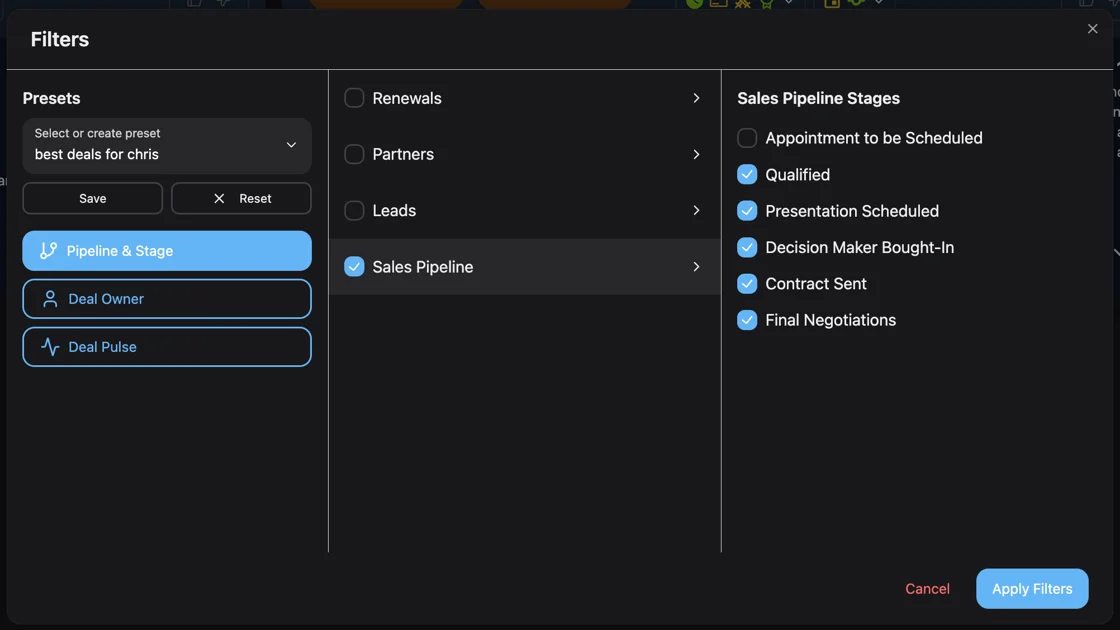The image size is (1120, 630).
Task: Select the Pipeline & Stage branch icon
Action: click(x=49, y=251)
